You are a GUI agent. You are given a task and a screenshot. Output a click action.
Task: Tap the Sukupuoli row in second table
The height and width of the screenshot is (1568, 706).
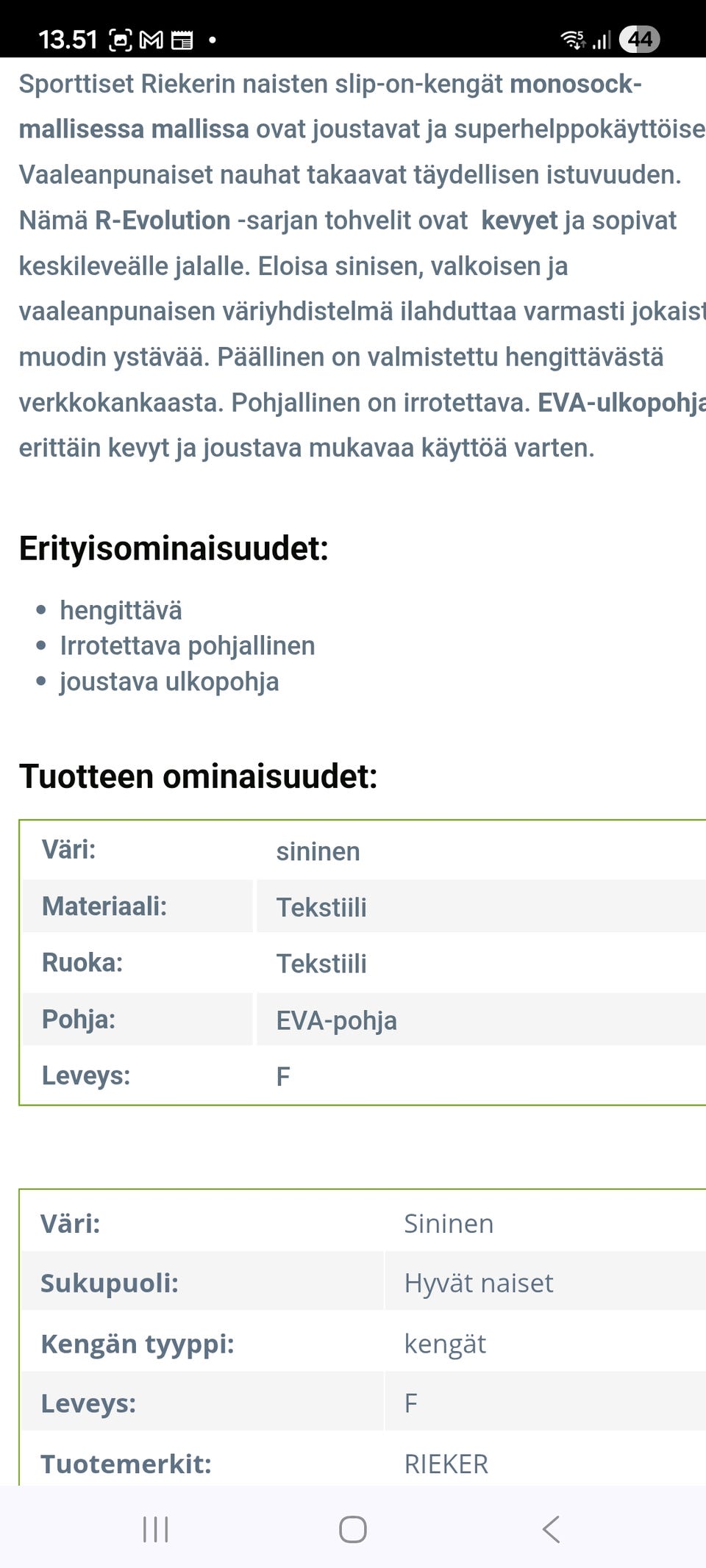(294, 1282)
